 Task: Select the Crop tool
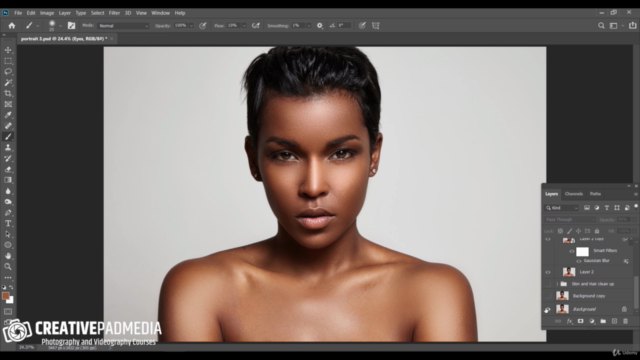point(8,93)
